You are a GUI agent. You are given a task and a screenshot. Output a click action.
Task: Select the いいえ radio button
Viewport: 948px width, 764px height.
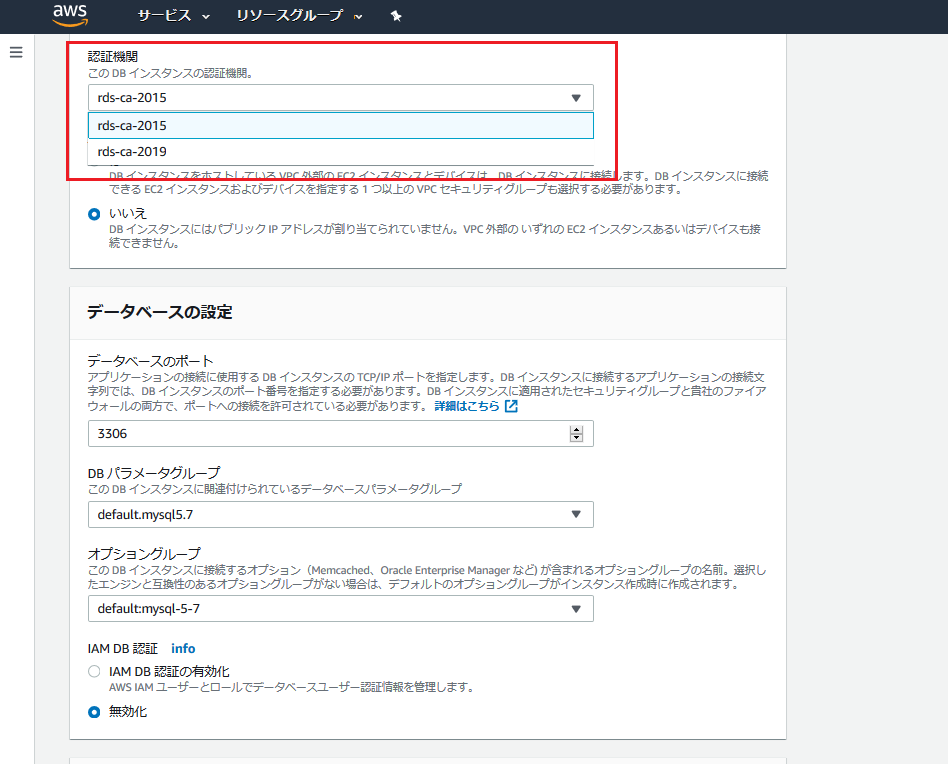click(x=95, y=212)
